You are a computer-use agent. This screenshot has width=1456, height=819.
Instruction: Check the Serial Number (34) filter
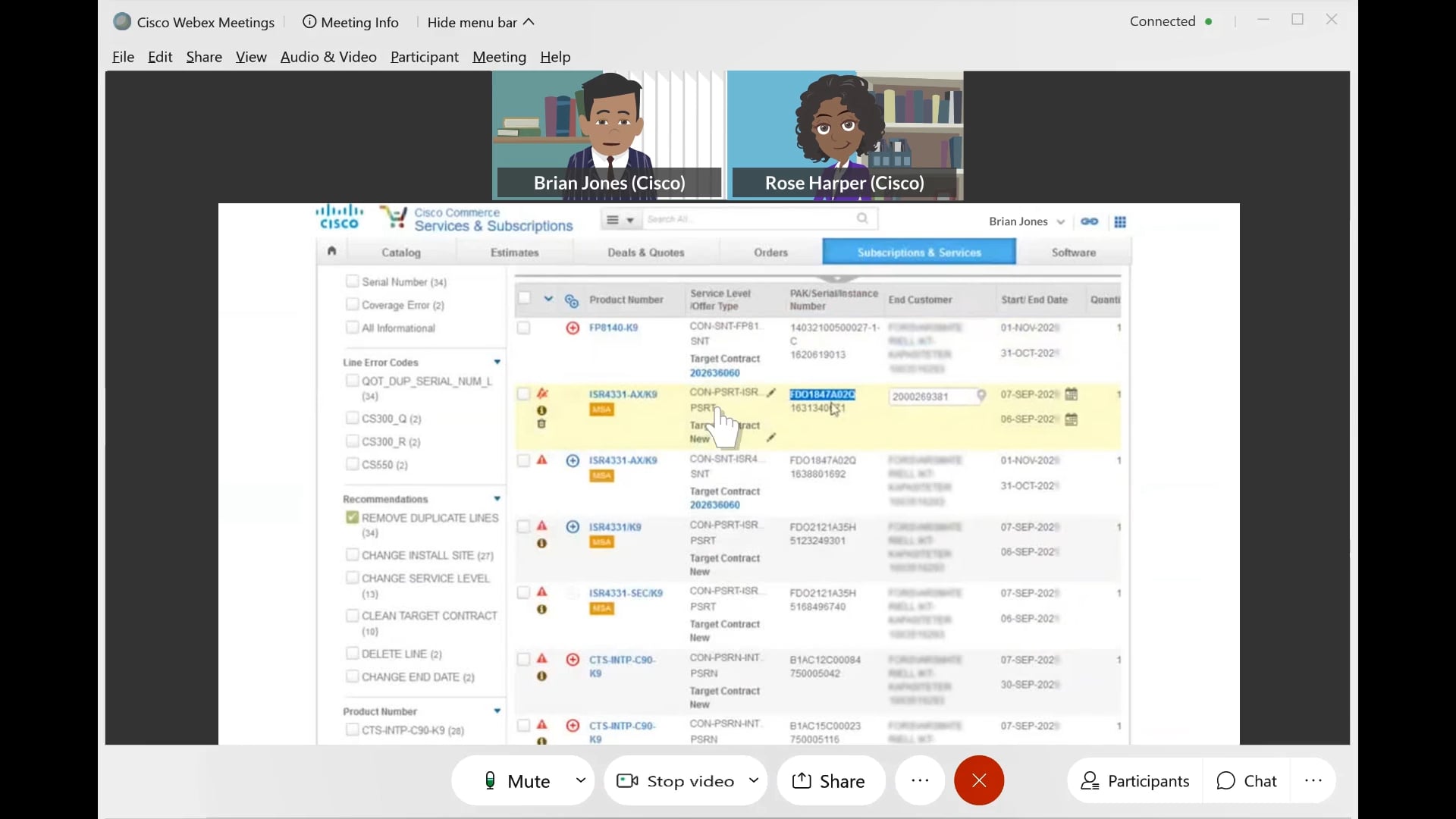tap(352, 281)
